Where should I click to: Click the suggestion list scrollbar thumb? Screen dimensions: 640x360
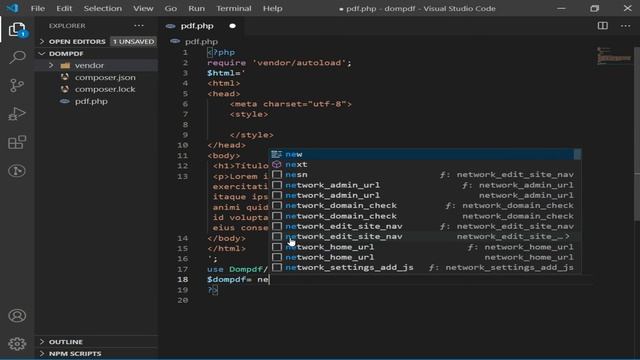[x=577, y=154]
